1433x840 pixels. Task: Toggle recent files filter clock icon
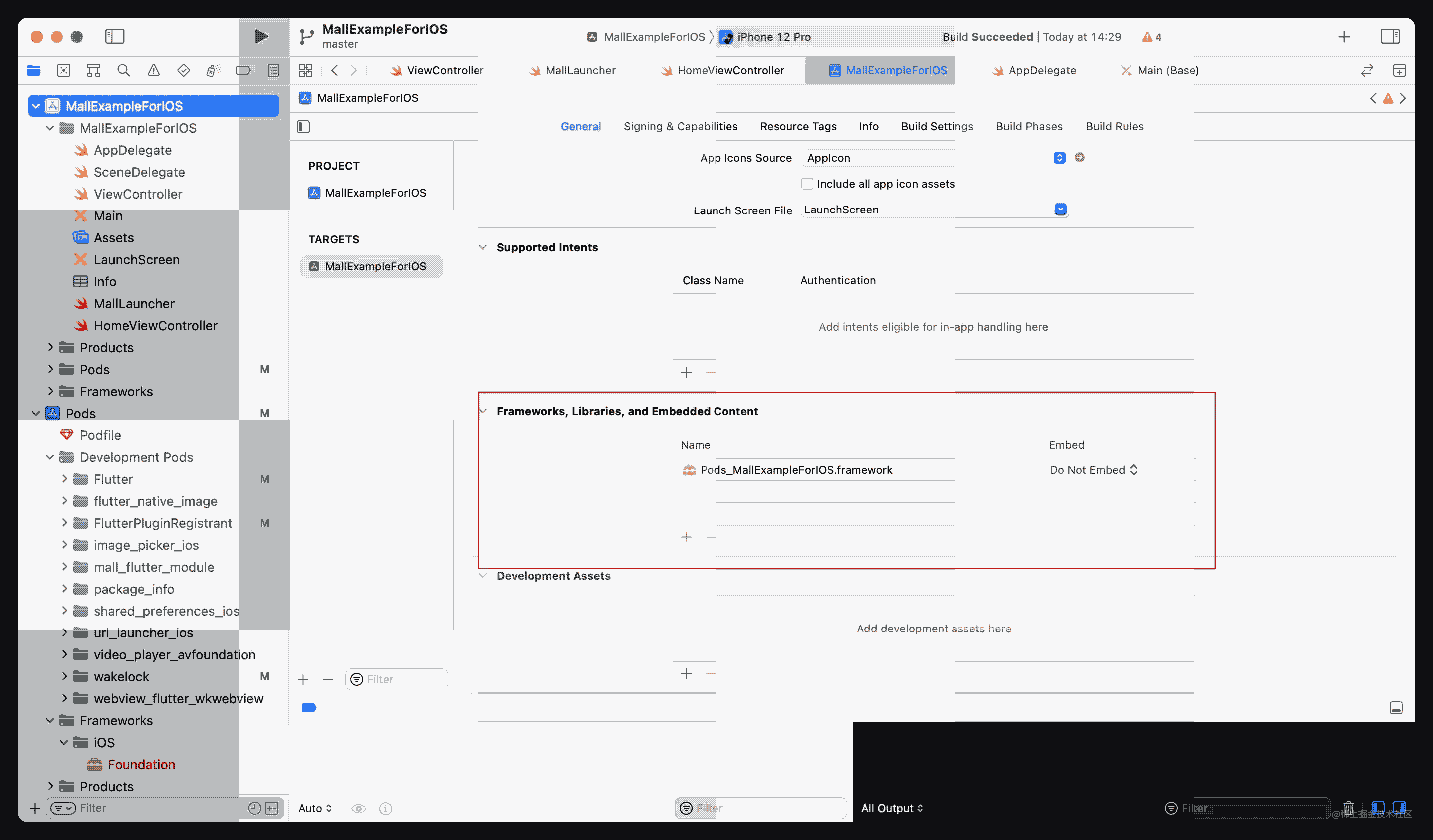[x=255, y=808]
